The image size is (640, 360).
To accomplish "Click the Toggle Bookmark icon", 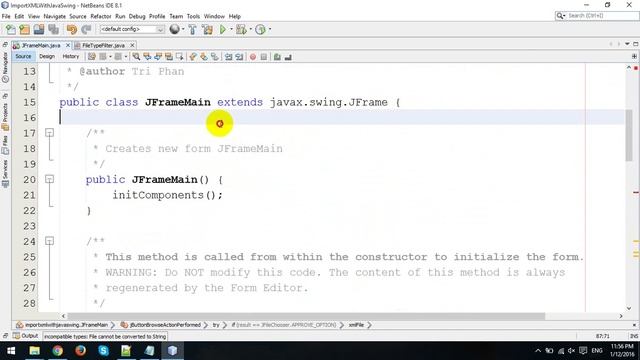I will [x=214, y=57].
